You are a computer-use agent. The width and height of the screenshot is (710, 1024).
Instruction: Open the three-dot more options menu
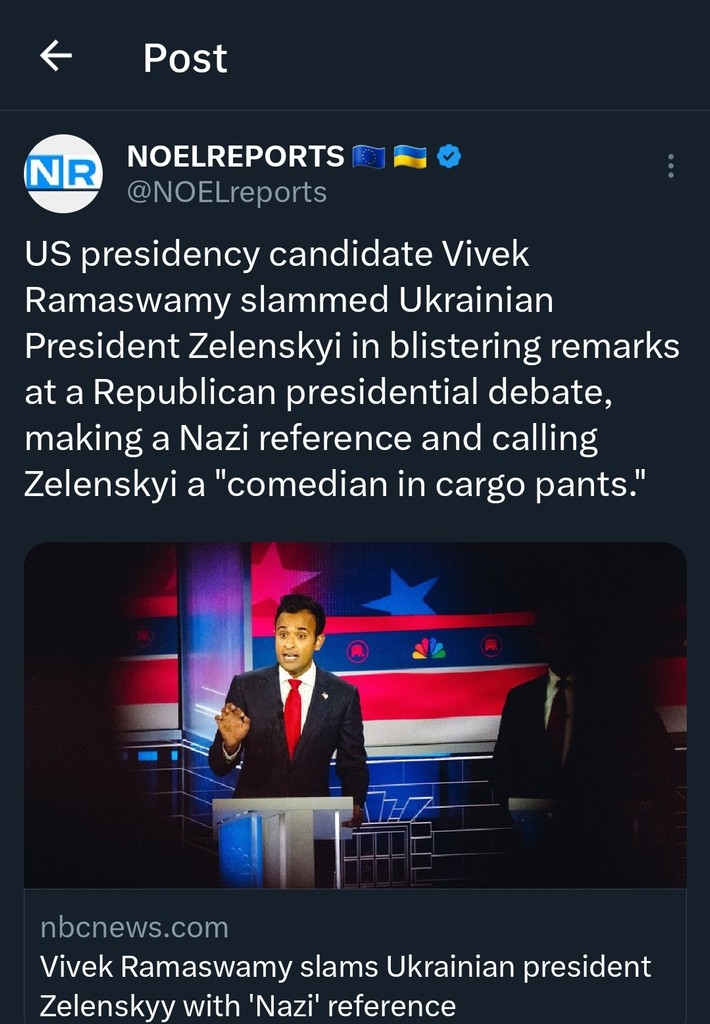670,165
